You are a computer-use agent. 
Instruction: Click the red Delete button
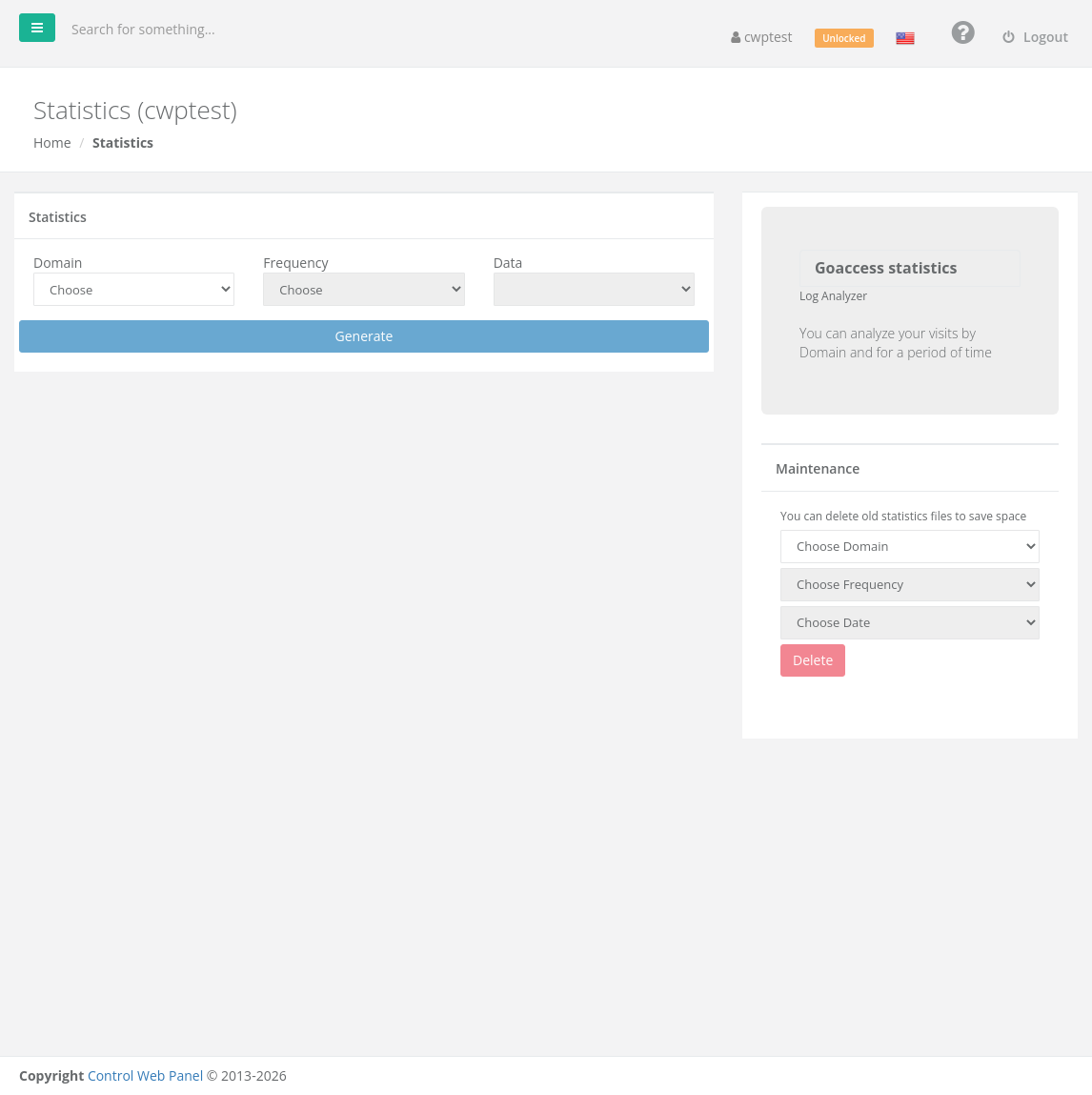pyautogui.click(x=813, y=660)
